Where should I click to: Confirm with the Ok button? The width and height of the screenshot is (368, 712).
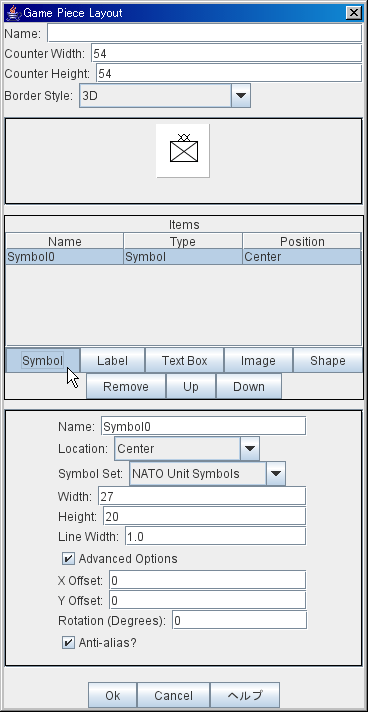click(112, 695)
